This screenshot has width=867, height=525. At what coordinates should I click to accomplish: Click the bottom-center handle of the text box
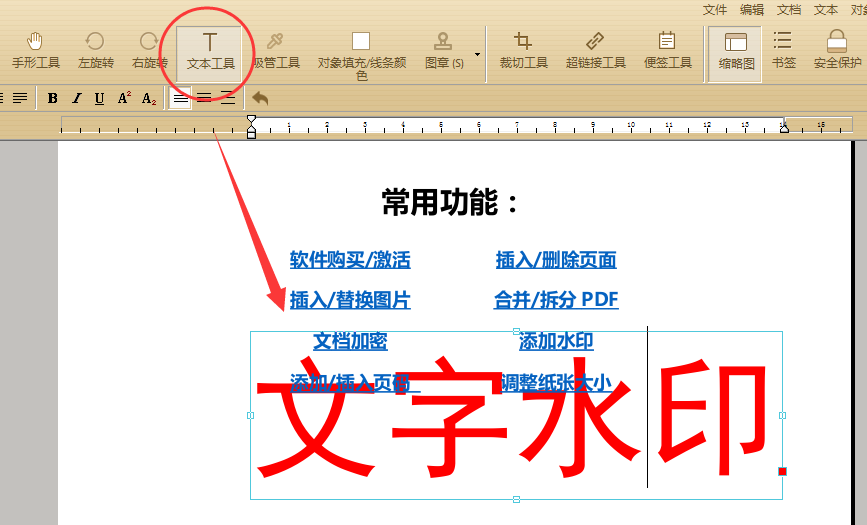516,499
